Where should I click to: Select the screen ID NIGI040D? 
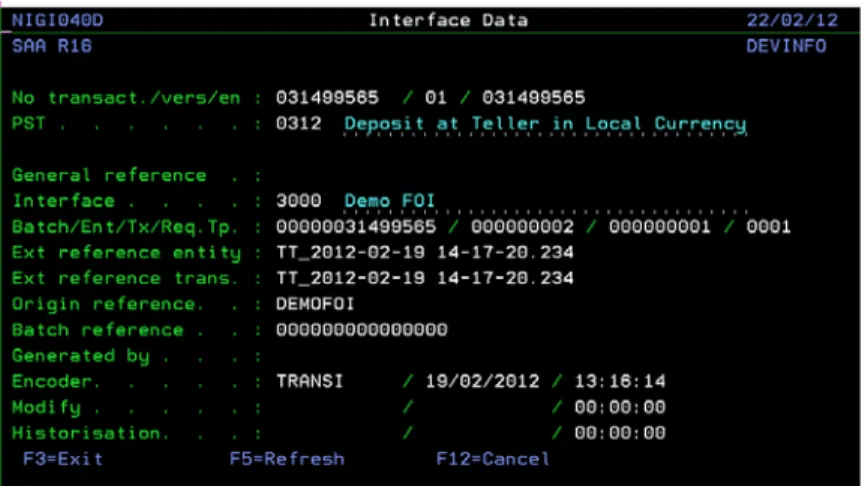pos(57,20)
